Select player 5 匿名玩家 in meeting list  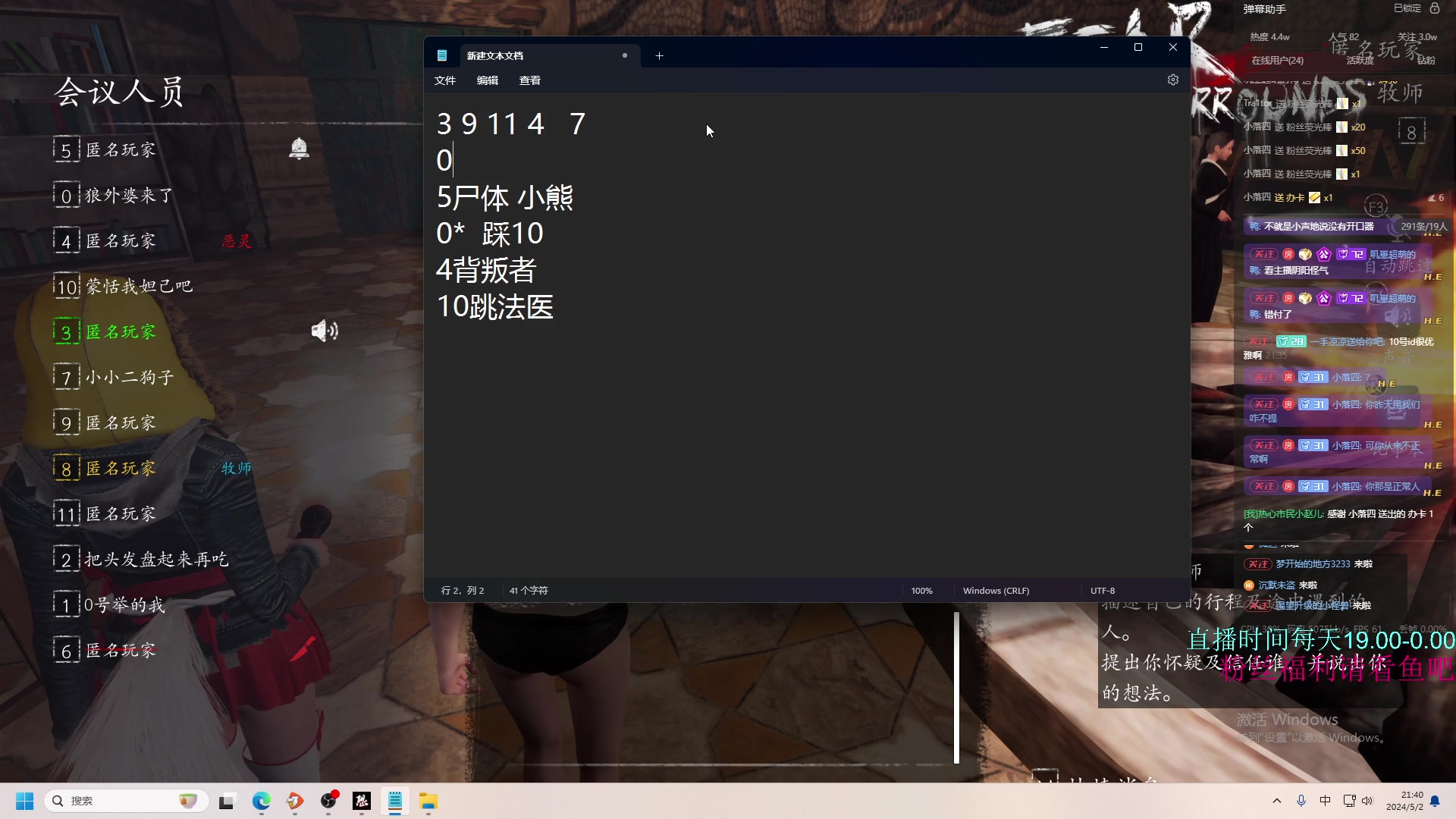tap(105, 150)
